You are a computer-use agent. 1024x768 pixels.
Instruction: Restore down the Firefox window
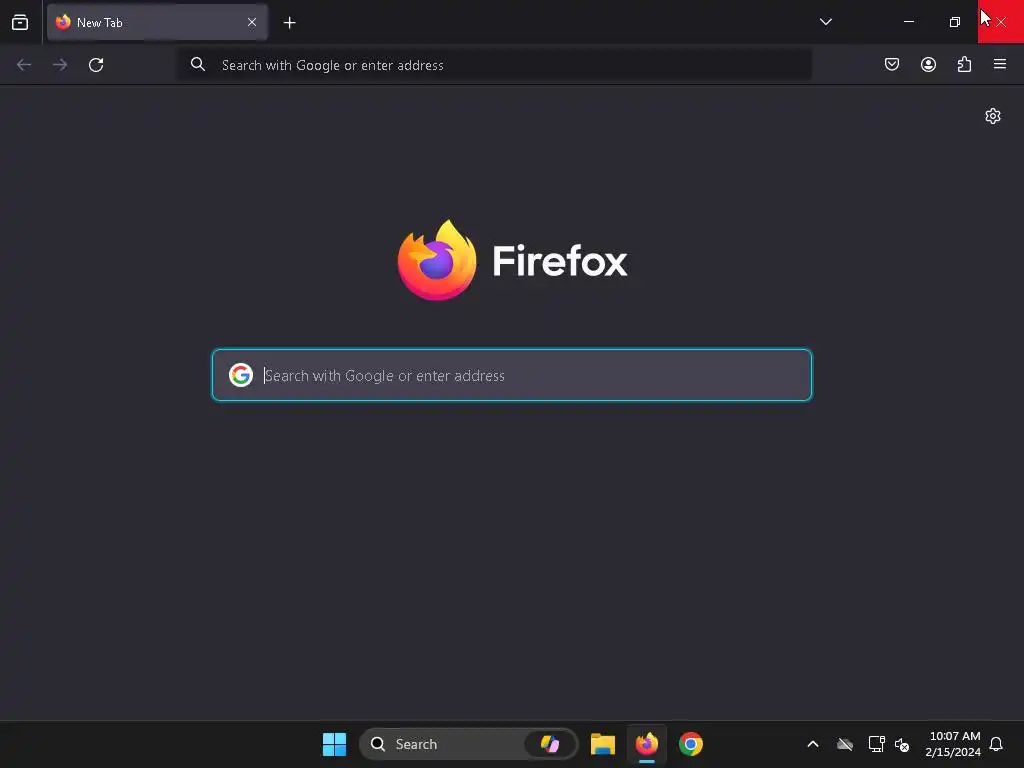pyautogui.click(x=955, y=22)
